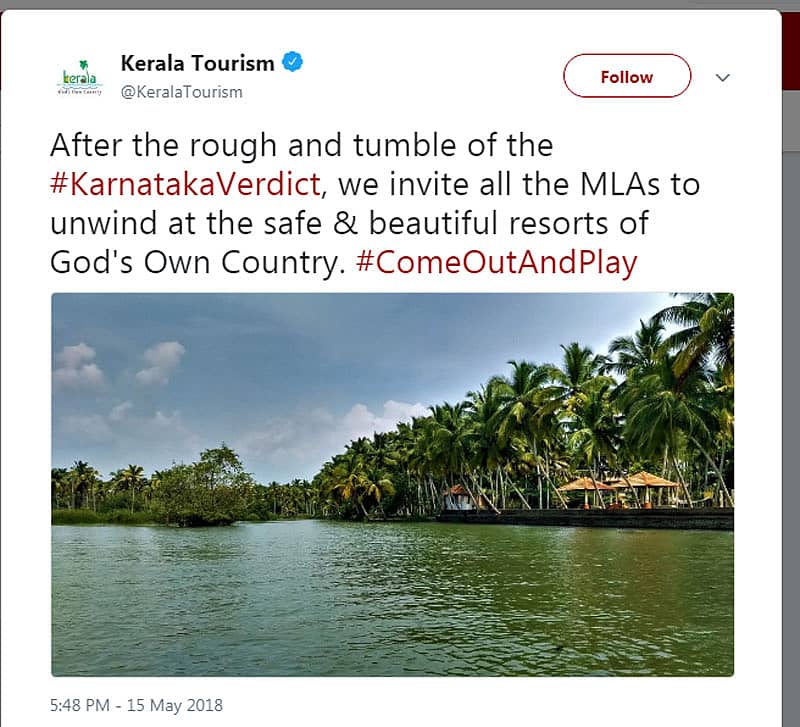Click the Kerala Tourism logo avatar

click(81, 77)
